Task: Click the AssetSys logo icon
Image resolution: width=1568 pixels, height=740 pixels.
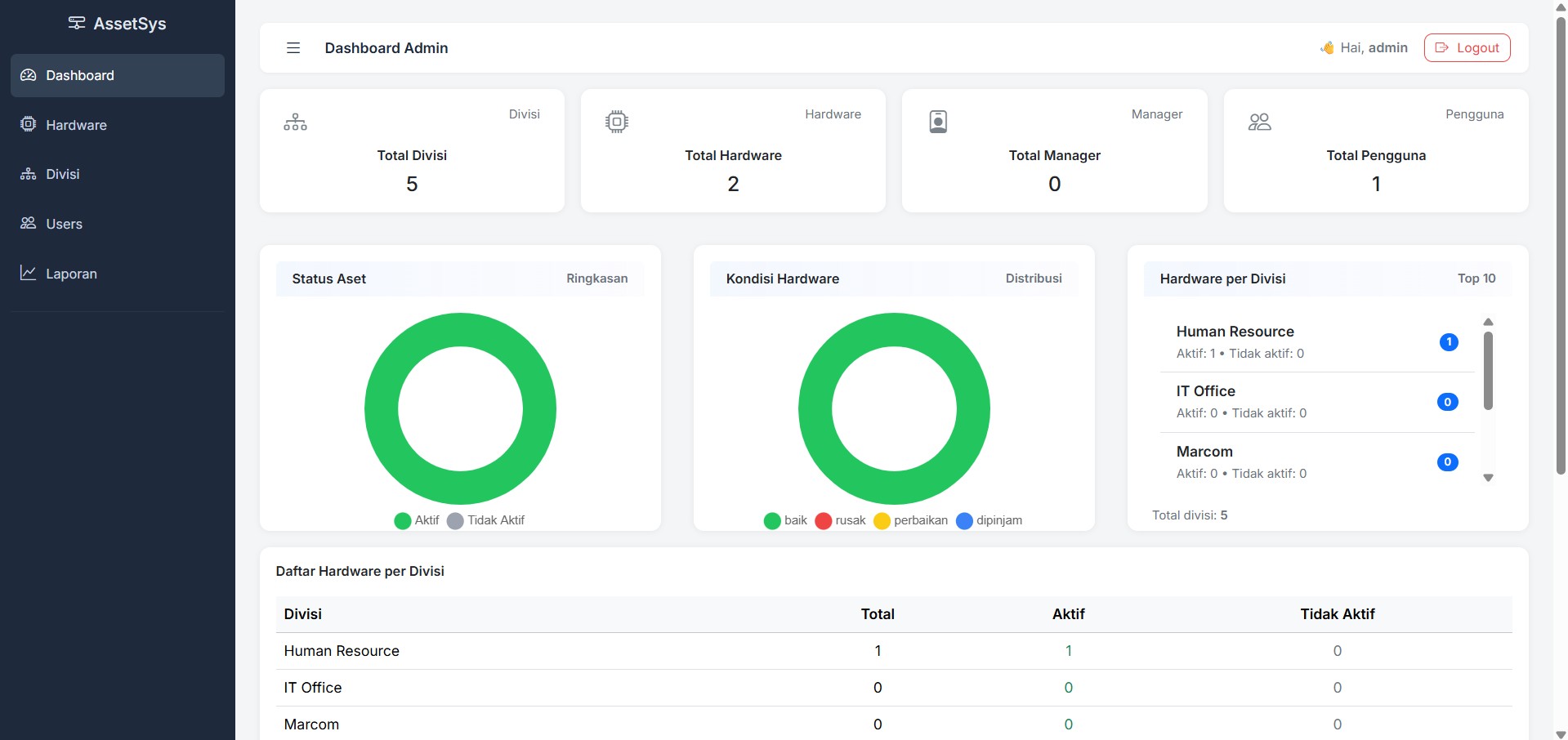Action: click(77, 24)
